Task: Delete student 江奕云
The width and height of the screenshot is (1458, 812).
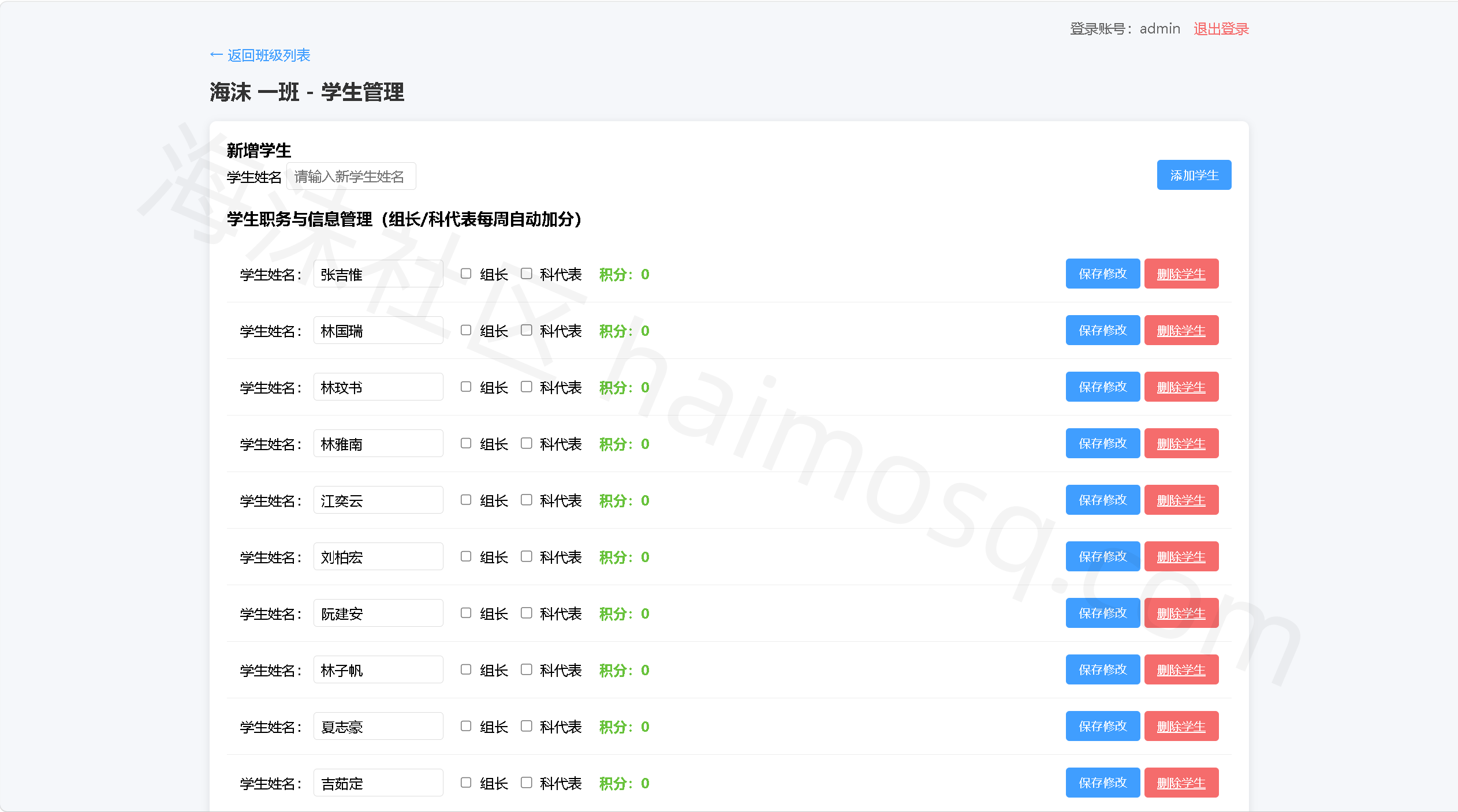Action: pyautogui.click(x=1181, y=500)
